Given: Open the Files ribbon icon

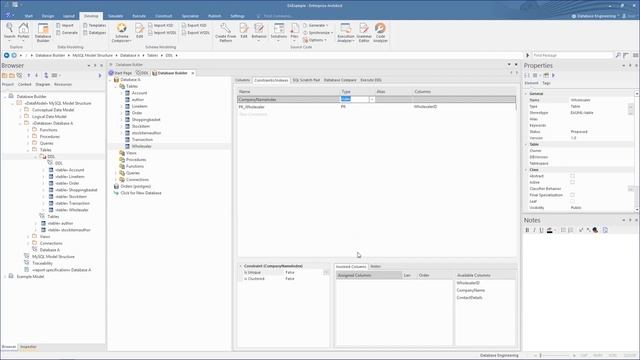Looking at the screenshot, I should coord(294,31).
